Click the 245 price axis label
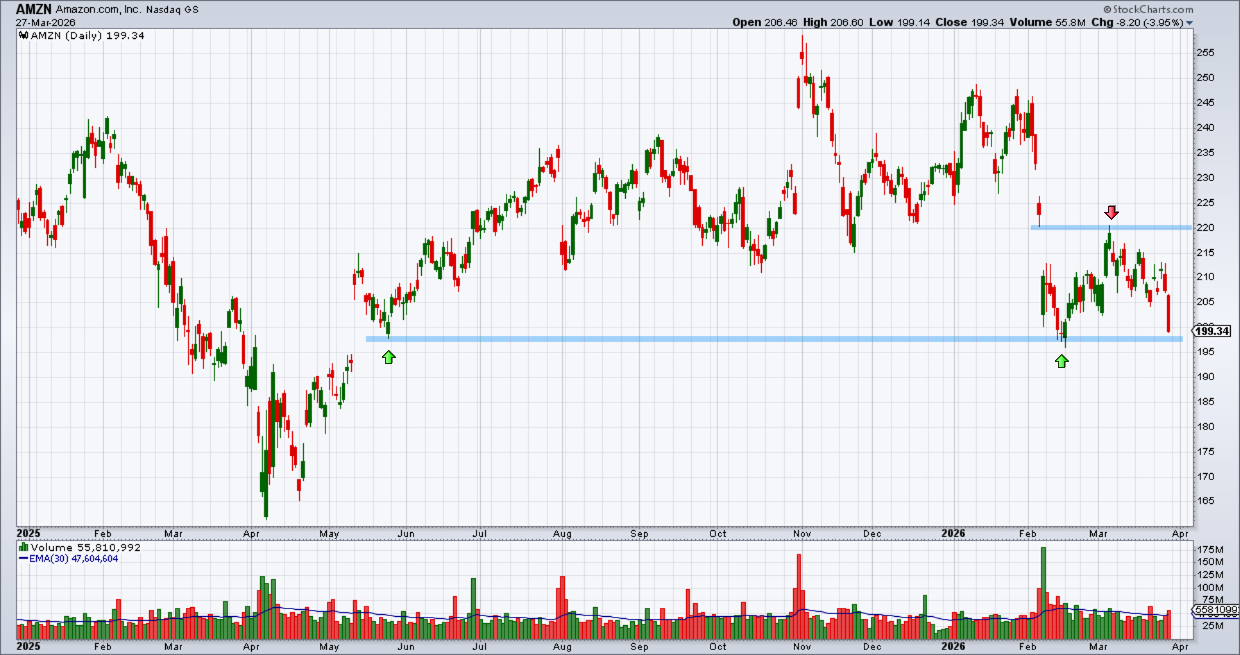Image resolution: width=1240 pixels, height=655 pixels. 1205,103
